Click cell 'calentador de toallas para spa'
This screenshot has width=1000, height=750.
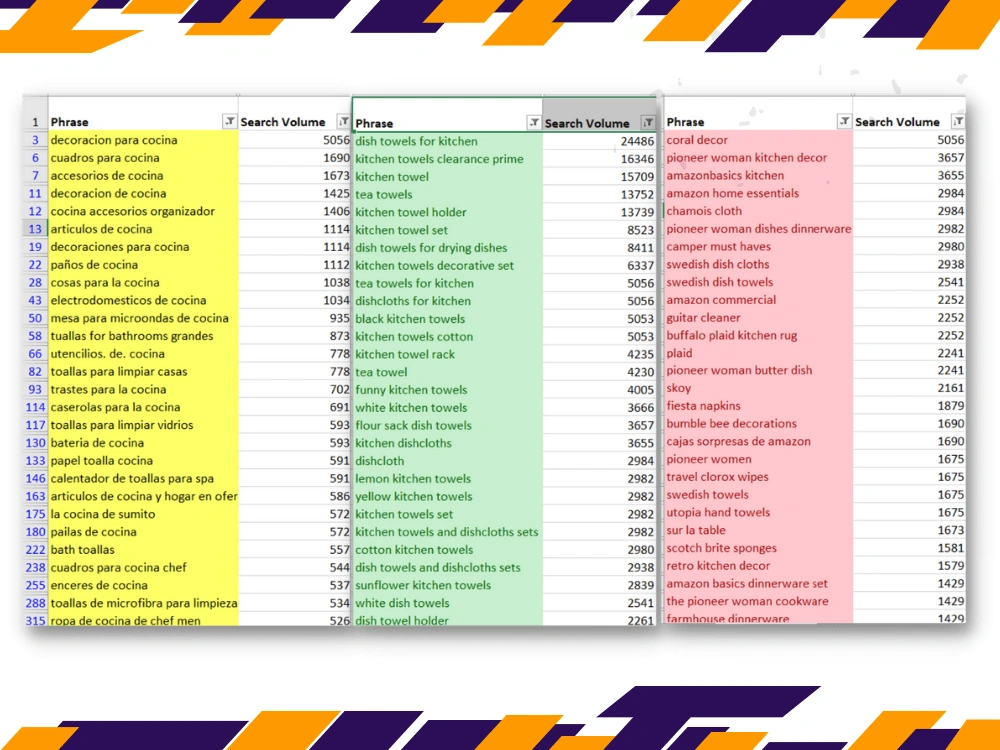coord(143,478)
